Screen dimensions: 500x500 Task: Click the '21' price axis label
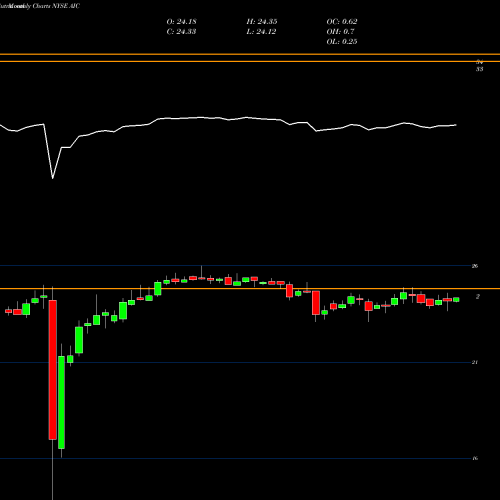(475, 362)
